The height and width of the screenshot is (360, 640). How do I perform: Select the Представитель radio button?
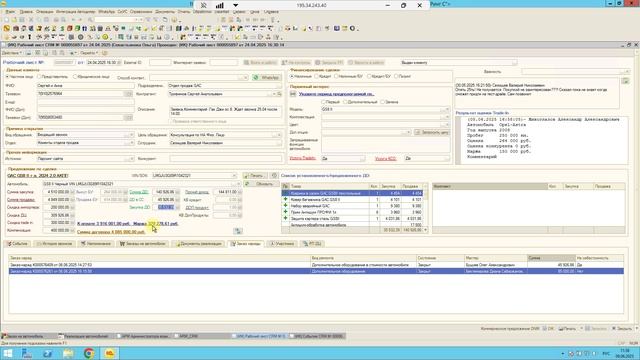pos(40,77)
